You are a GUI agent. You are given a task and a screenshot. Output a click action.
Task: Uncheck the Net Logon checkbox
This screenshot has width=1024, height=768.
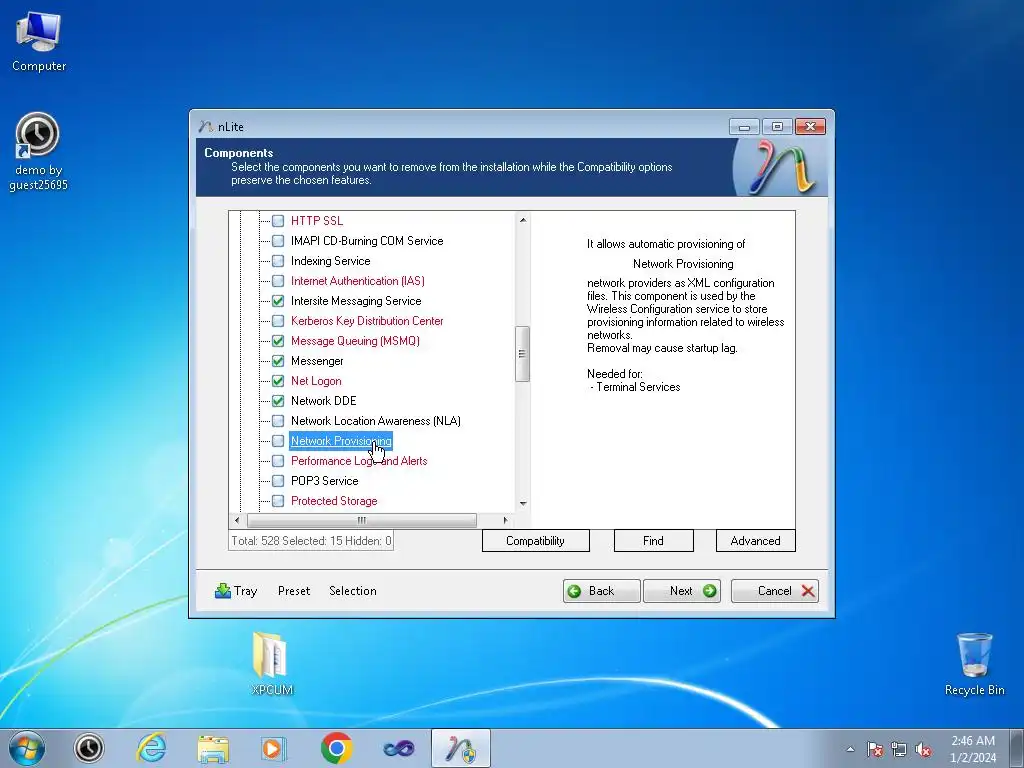[278, 381]
